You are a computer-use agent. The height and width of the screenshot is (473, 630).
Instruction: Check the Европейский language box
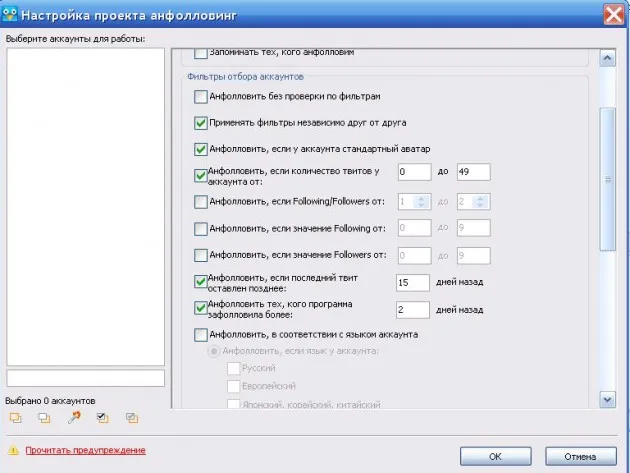(x=233, y=386)
